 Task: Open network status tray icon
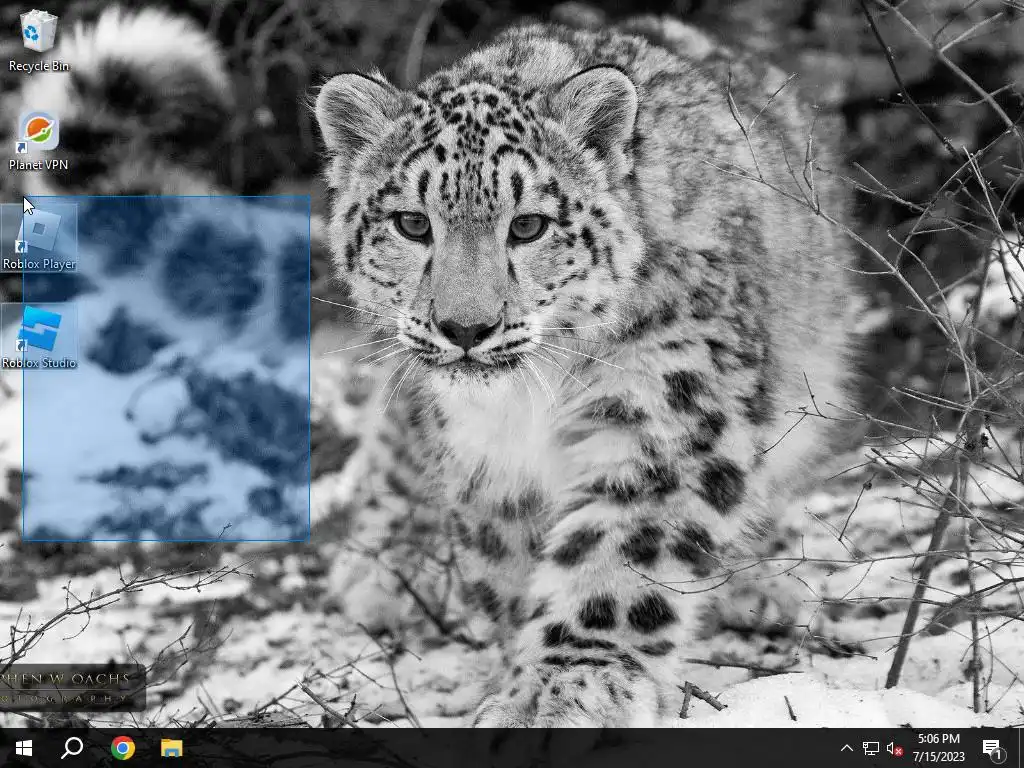click(x=871, y=748)
